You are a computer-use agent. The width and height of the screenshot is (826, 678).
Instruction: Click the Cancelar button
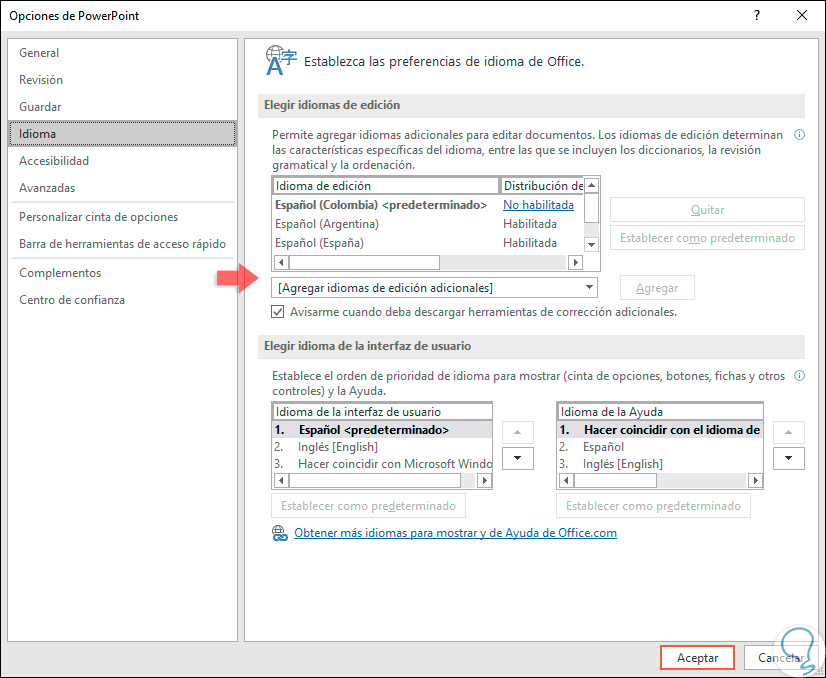click(x=781, y=657)
